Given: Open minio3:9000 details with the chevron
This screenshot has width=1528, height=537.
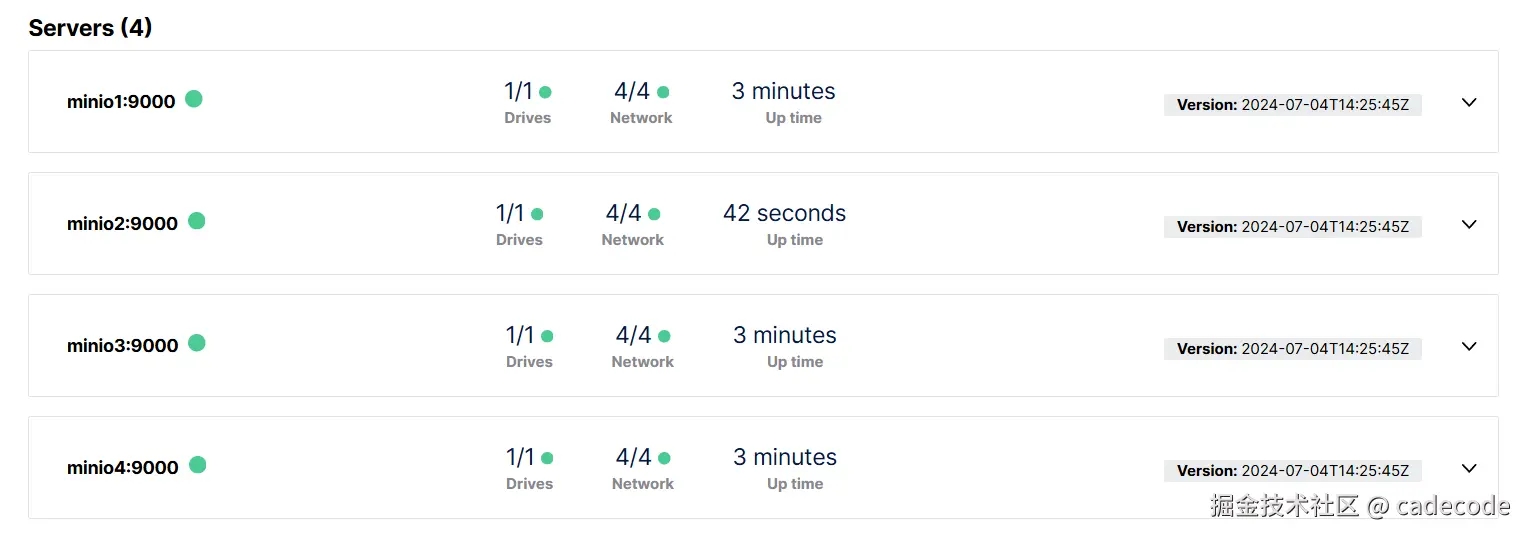Looking at the screenshot, I should point(1469,347).
